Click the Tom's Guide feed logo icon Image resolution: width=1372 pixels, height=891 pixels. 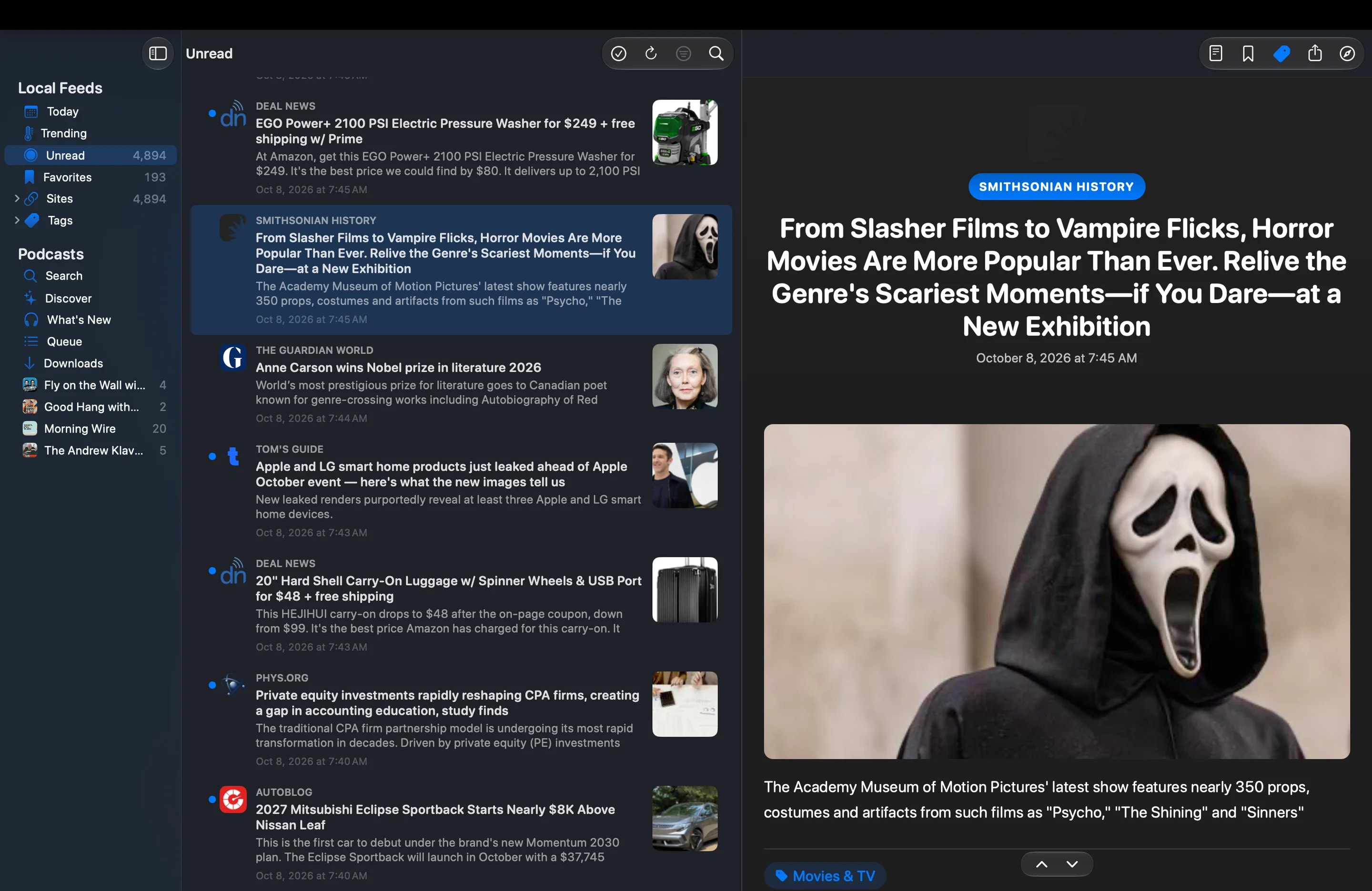point(233,456)
